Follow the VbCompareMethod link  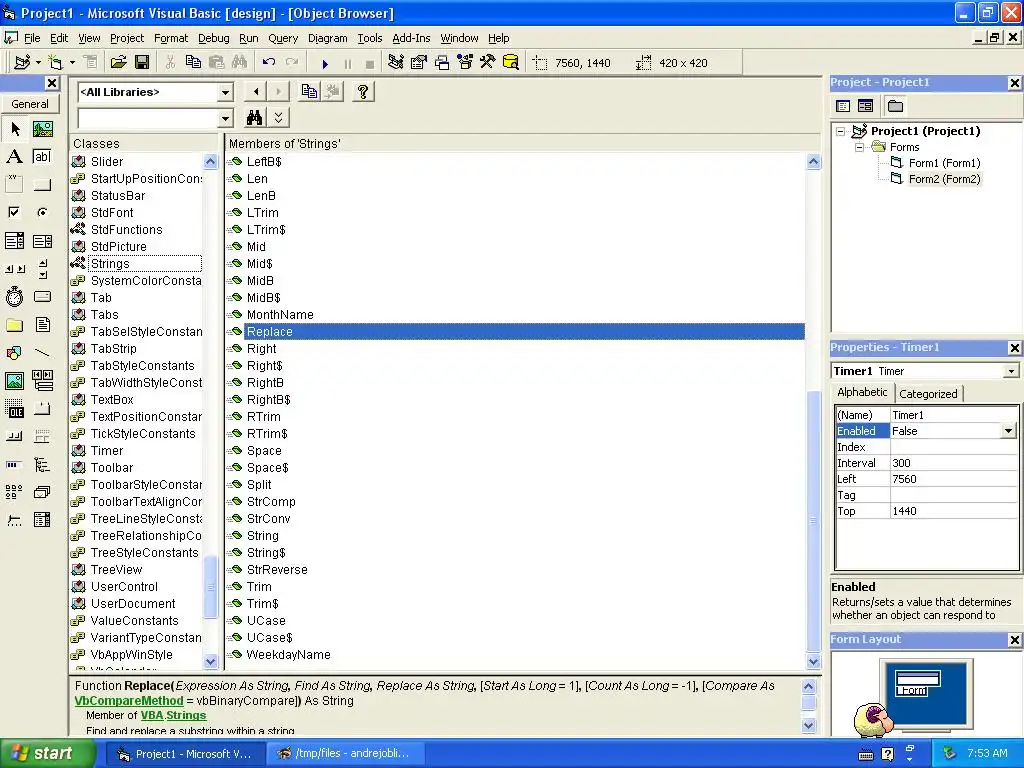[129, 701]
